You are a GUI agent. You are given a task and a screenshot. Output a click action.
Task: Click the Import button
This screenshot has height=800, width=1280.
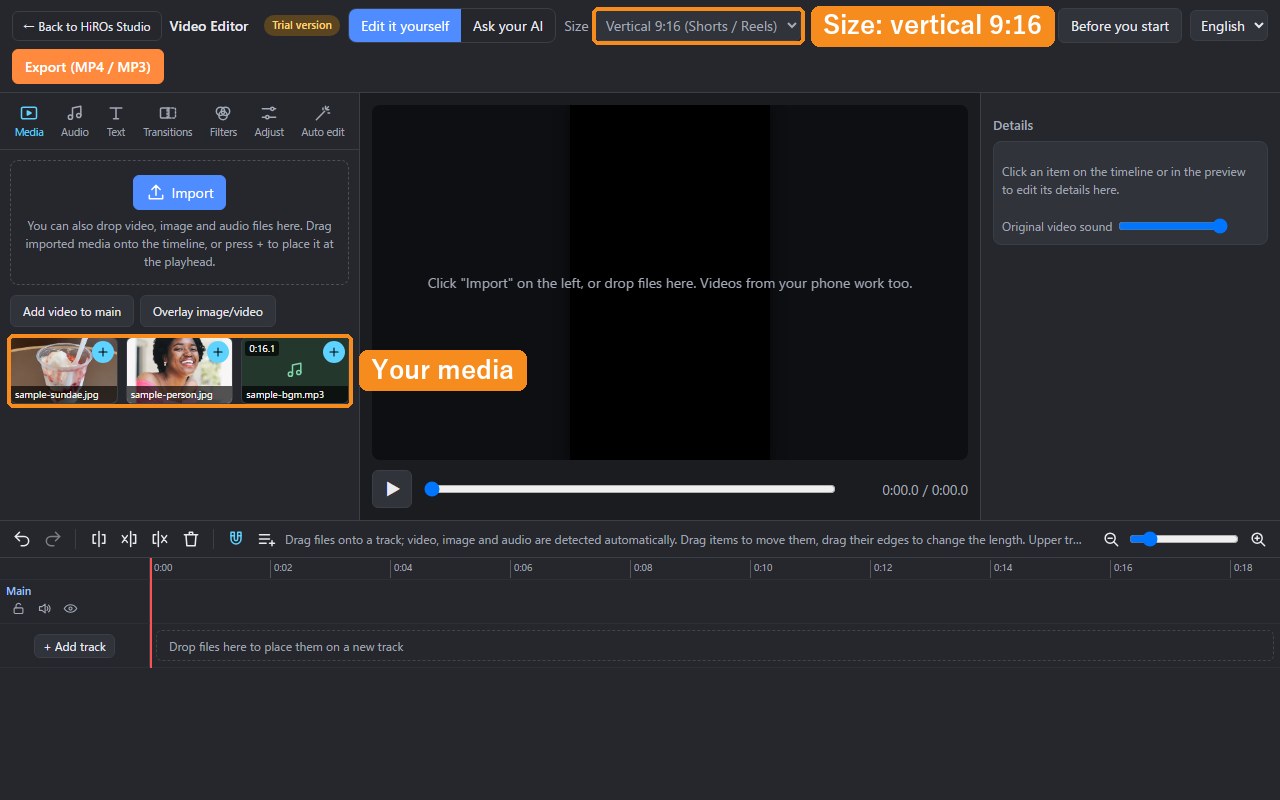180,193
